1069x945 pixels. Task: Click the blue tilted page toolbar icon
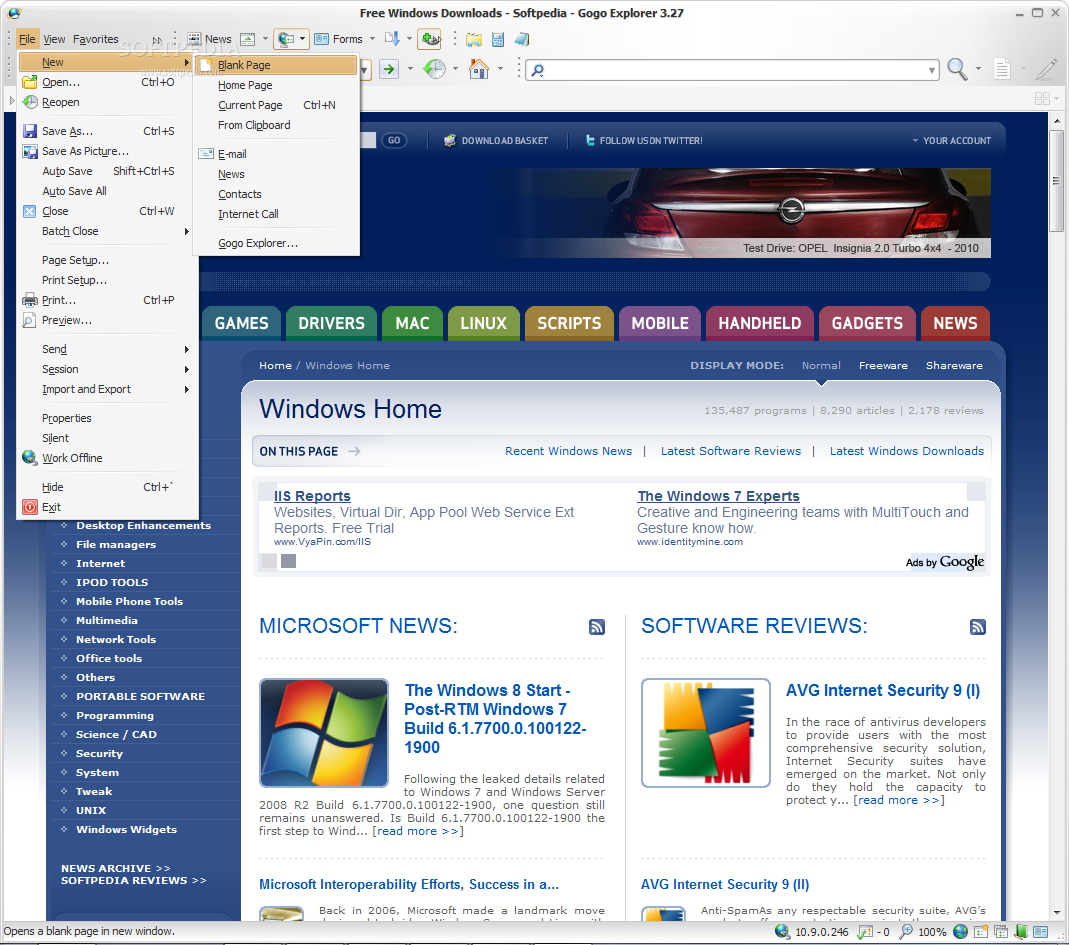(522, 40)
